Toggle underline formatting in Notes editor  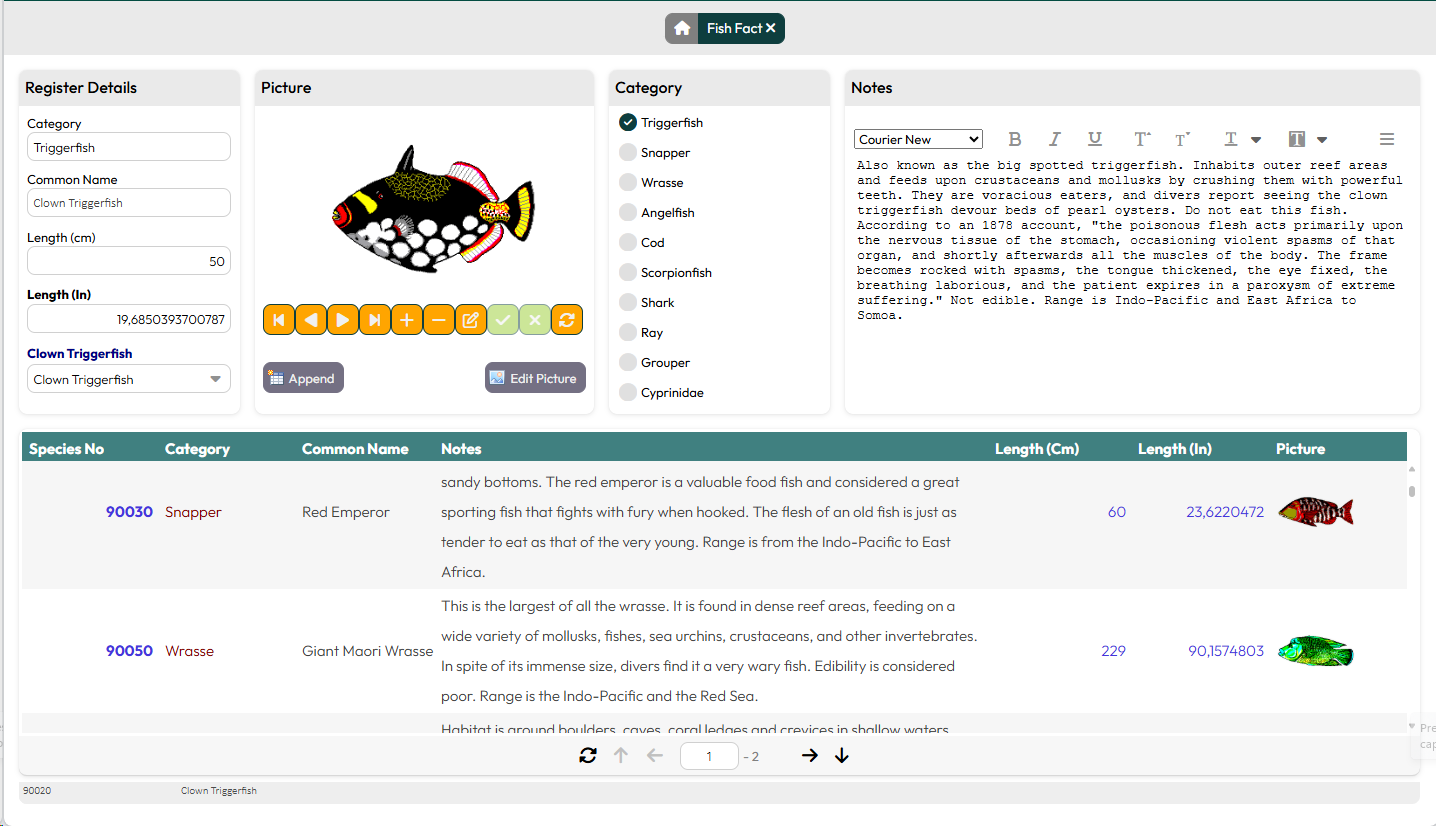[x=1095, y=140]
